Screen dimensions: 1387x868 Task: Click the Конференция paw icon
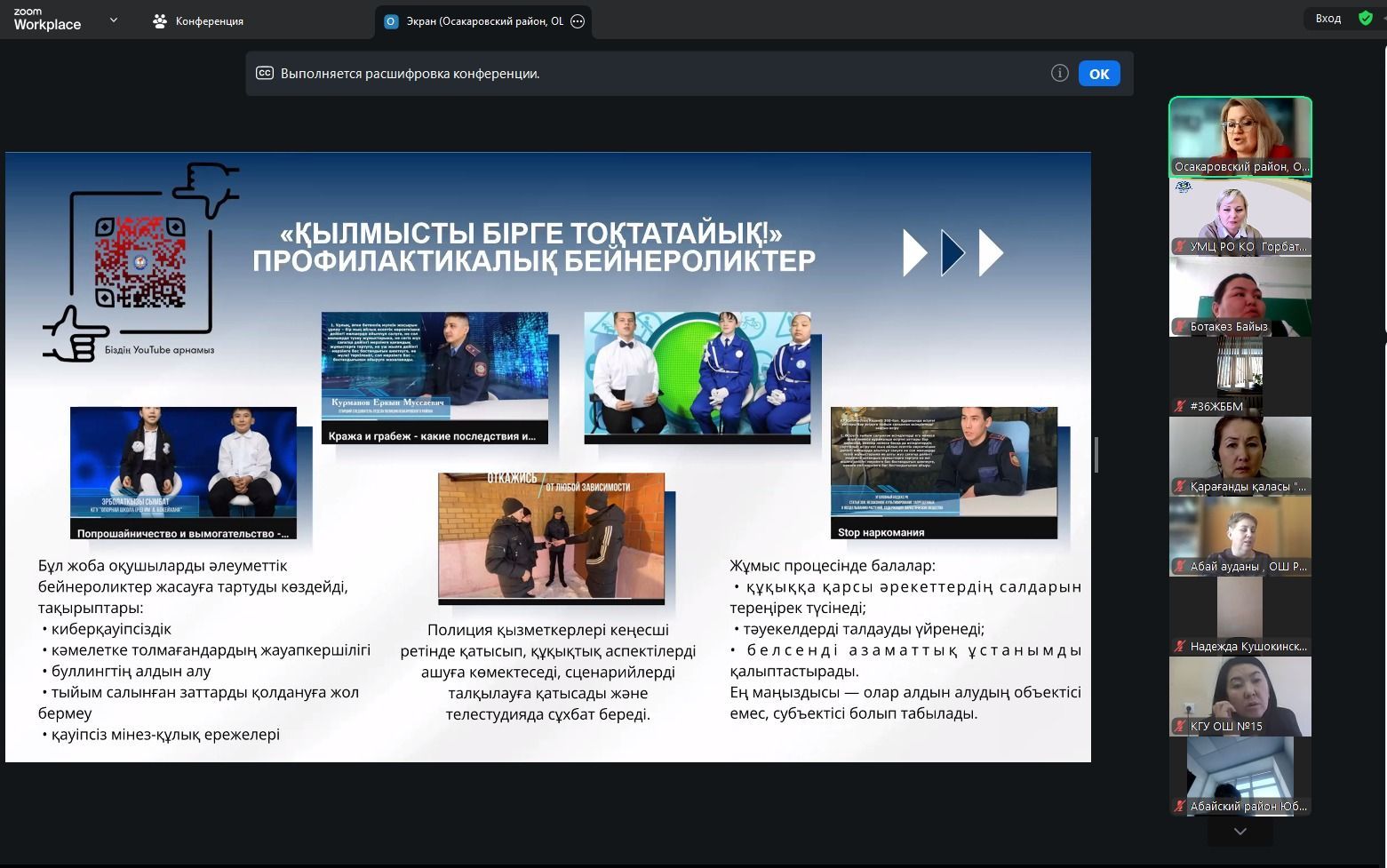pyautogui.click(x=160, y=21)
